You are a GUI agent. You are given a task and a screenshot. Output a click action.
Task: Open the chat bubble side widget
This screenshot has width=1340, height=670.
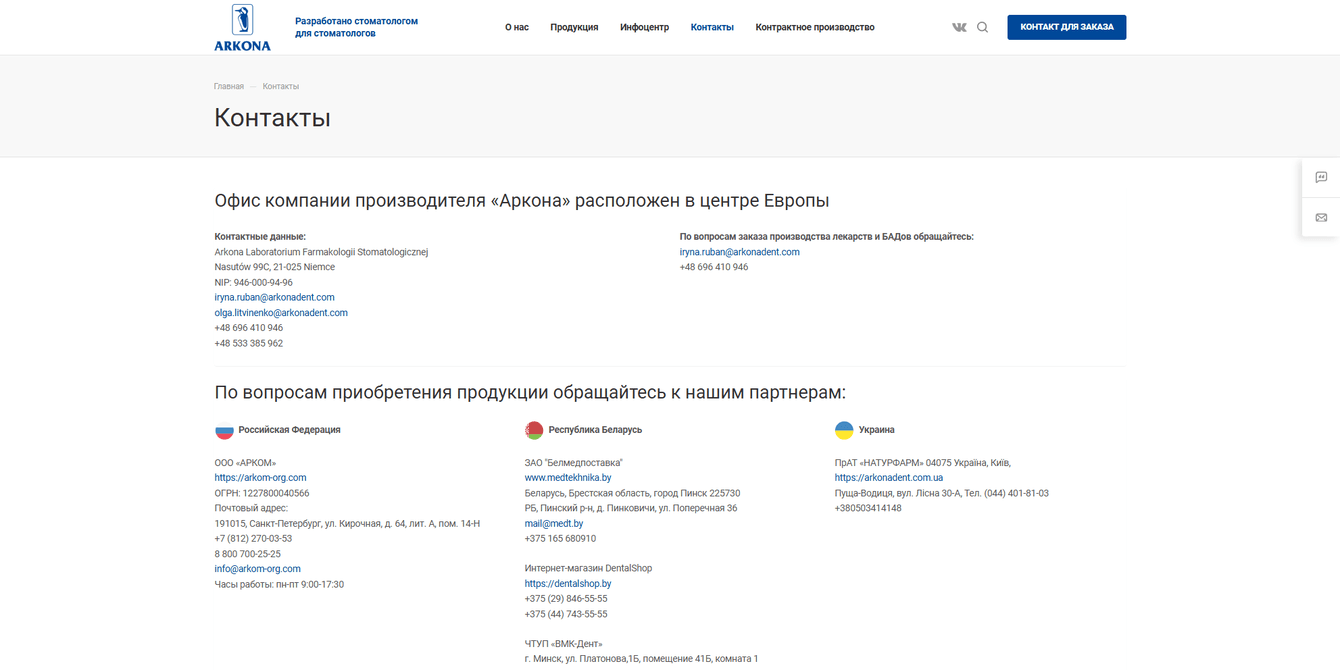[x=1321, y=177]
